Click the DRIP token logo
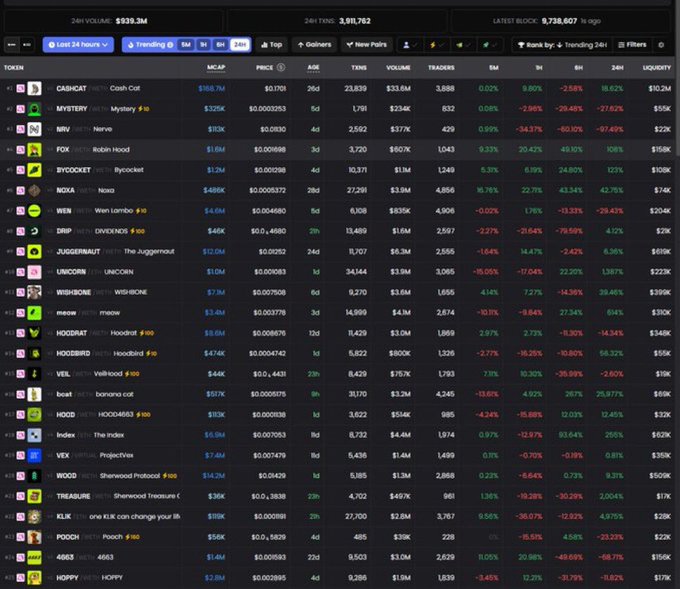680x589 pixels. click(34, 231)
